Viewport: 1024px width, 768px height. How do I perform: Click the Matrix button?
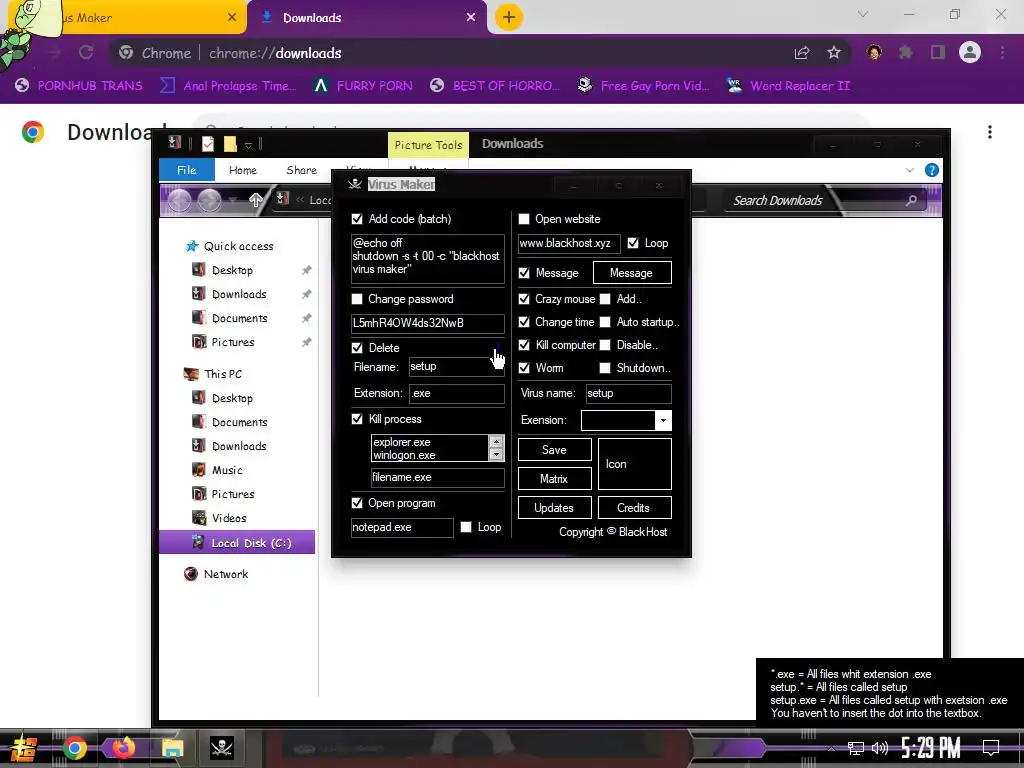[x=554, y=479]
